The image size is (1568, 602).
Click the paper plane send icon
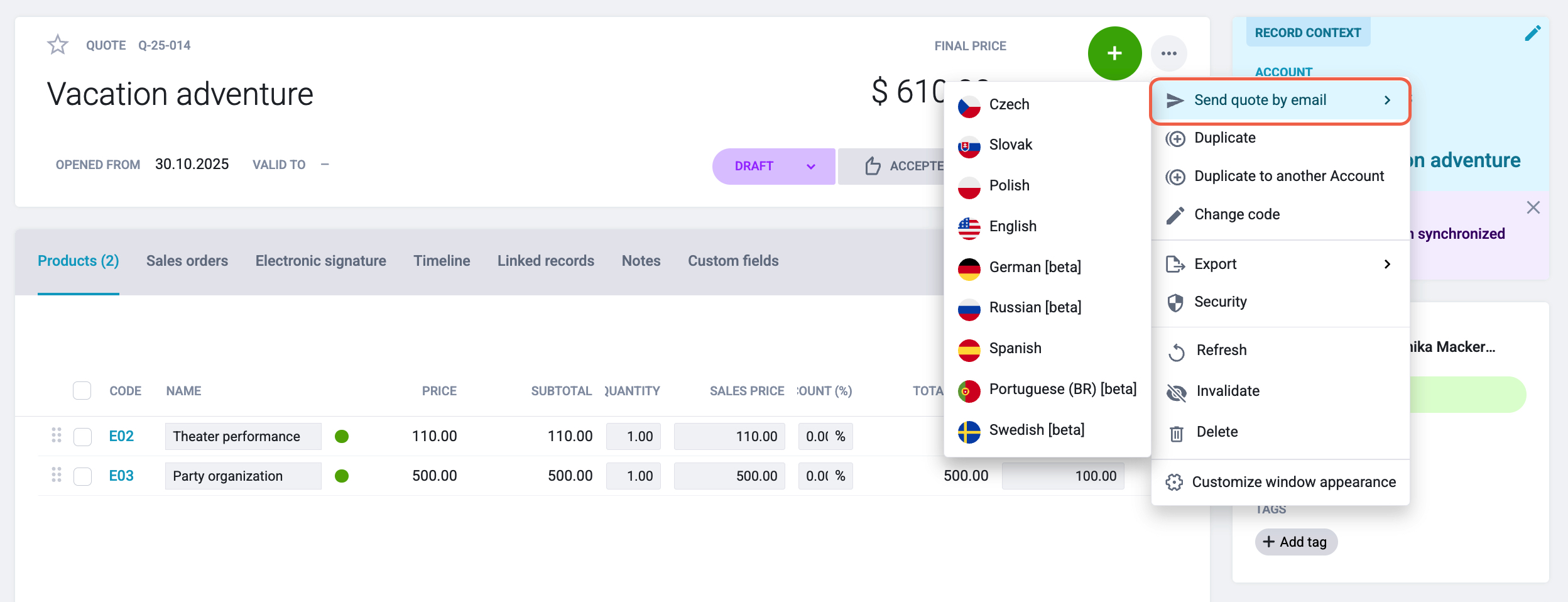[1175, 101]
